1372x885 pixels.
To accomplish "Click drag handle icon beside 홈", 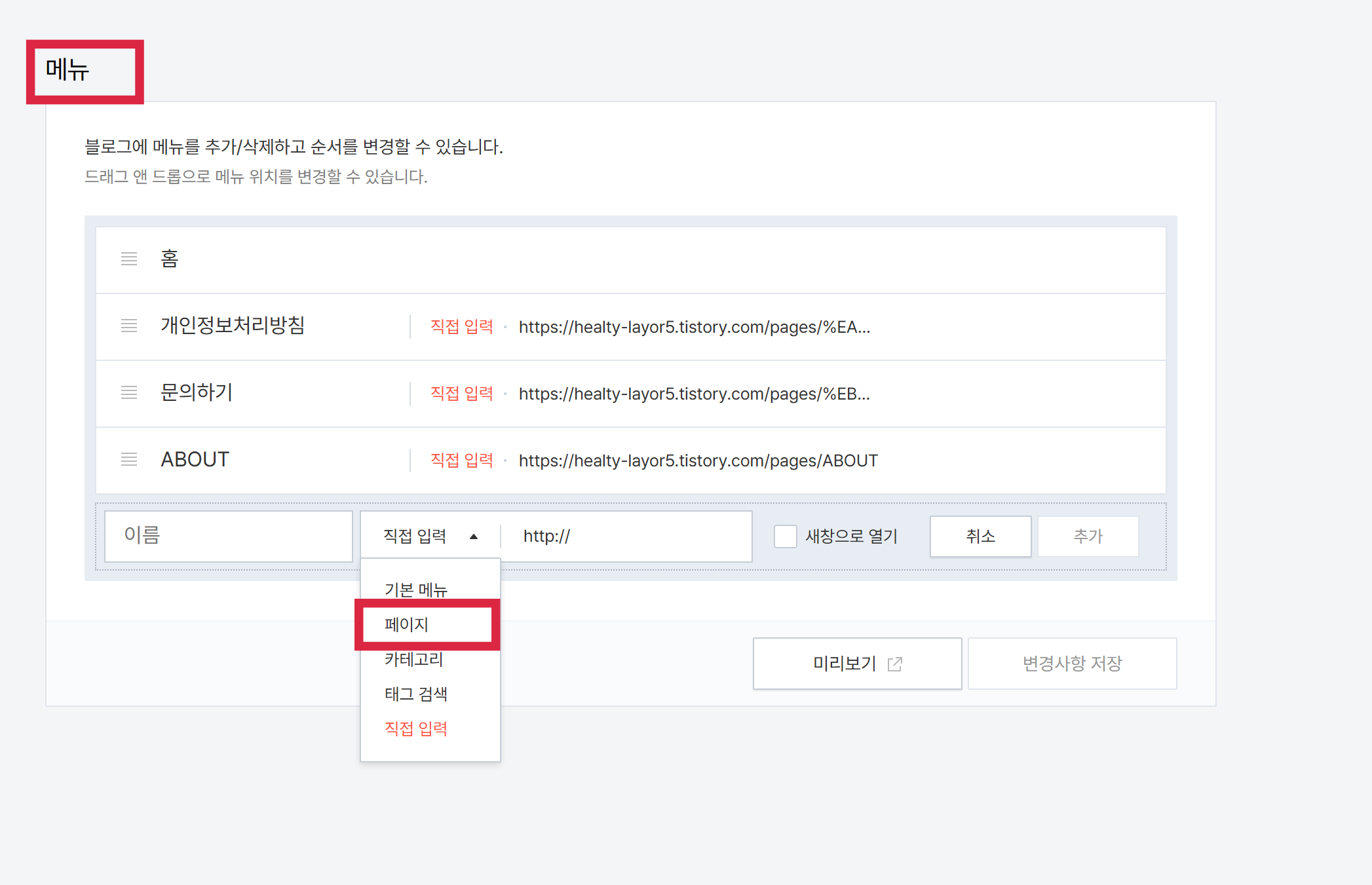I will click(x=129, y=259).
